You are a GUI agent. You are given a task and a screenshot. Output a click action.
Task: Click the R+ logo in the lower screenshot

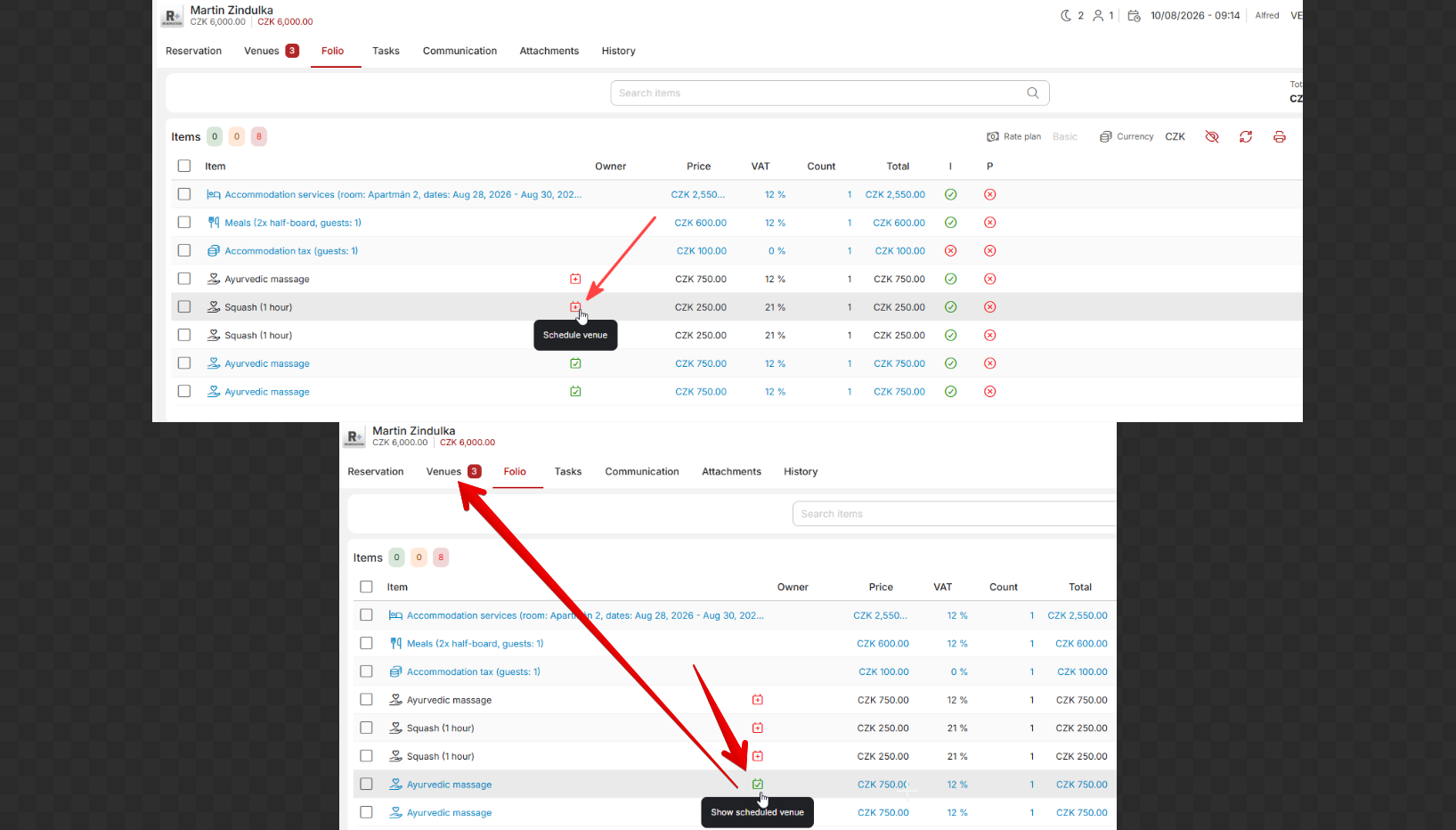click(x=354, y=437)
